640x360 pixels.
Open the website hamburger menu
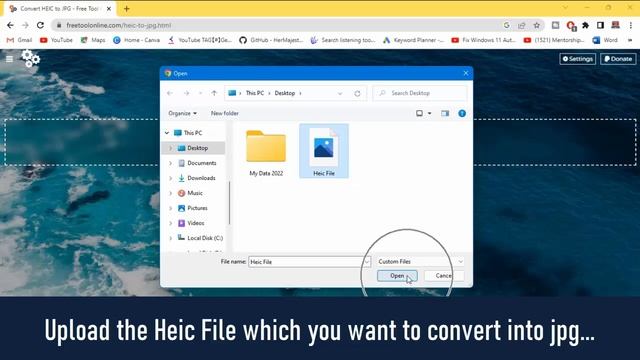(9, 59)
